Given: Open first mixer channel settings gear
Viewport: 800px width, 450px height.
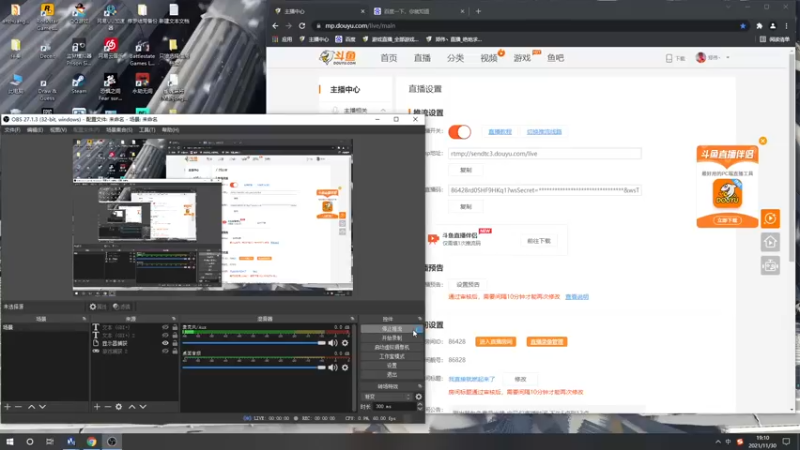Looking at the screenshot, I should [345, 343].
